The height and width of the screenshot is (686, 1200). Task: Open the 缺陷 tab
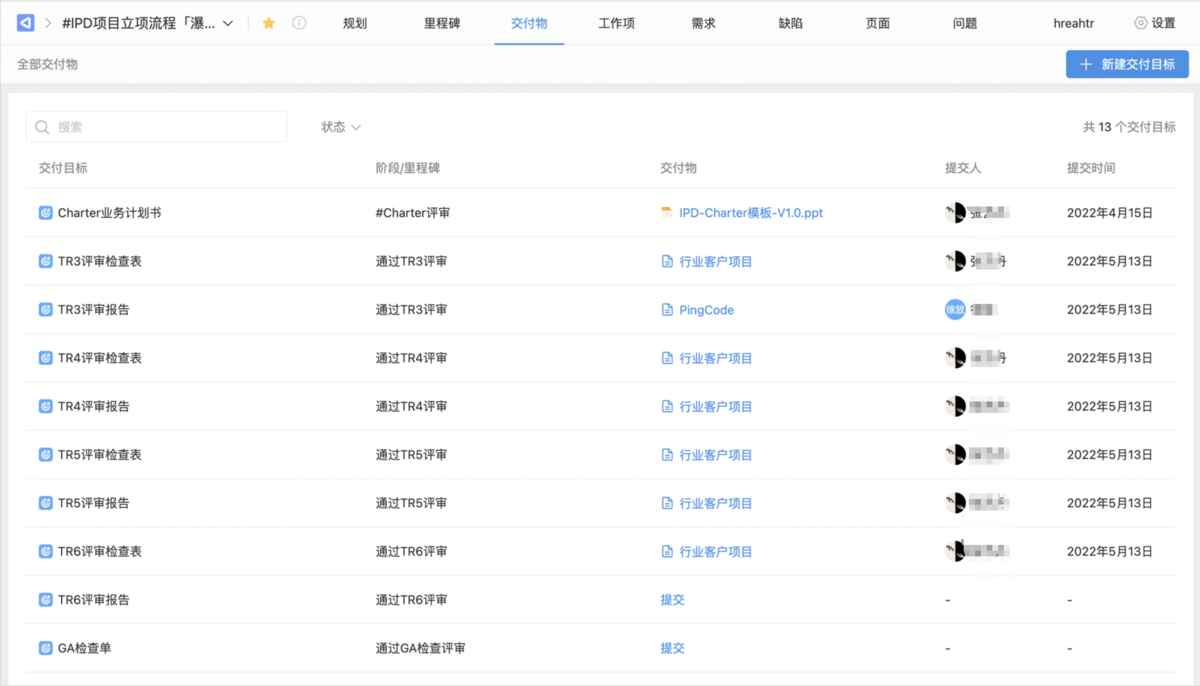pos(790,23)
